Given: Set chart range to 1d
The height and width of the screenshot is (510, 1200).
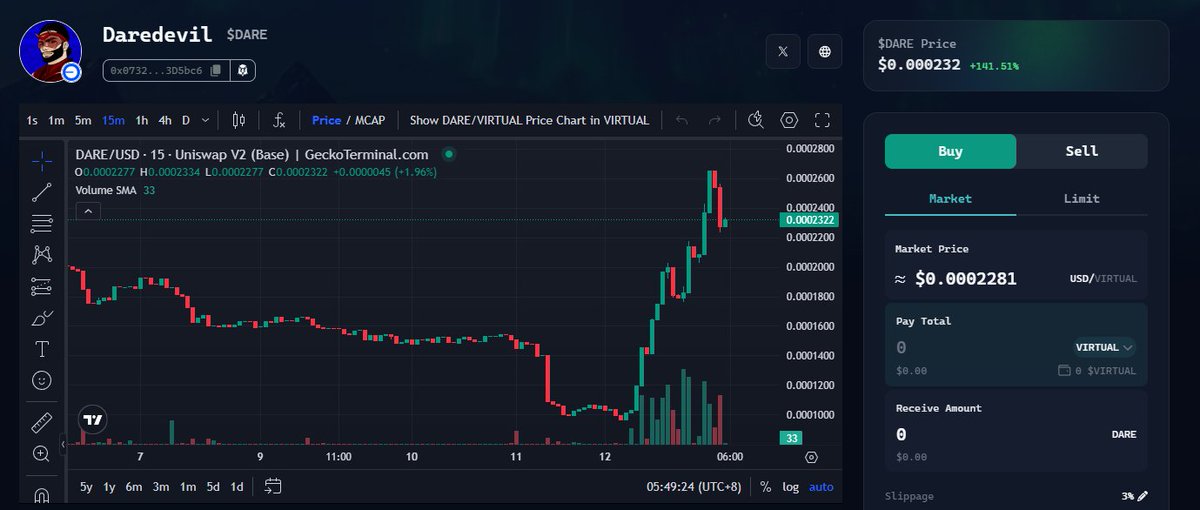Looking at the screenshot, I should [237, 487].
